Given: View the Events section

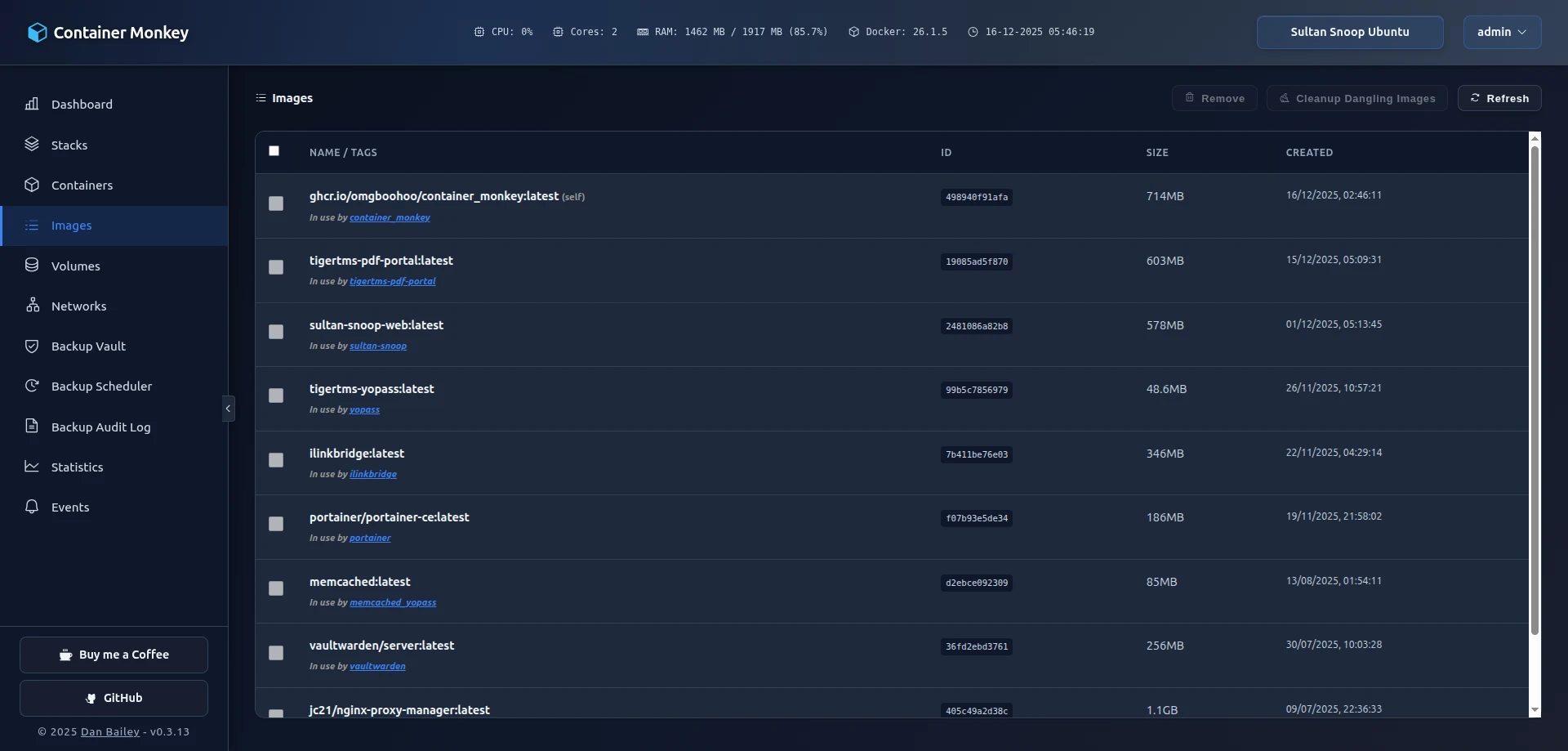Looking at the screenshot, I should tap(70, 507).
